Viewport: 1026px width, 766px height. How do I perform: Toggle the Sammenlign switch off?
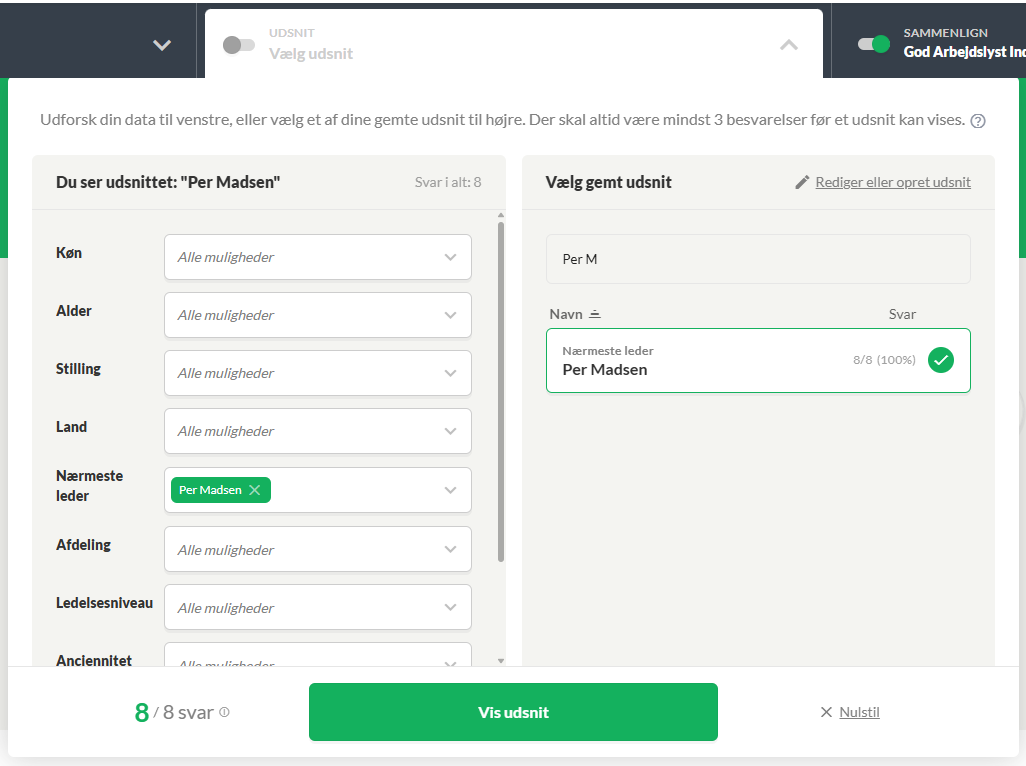coord(874,44)
